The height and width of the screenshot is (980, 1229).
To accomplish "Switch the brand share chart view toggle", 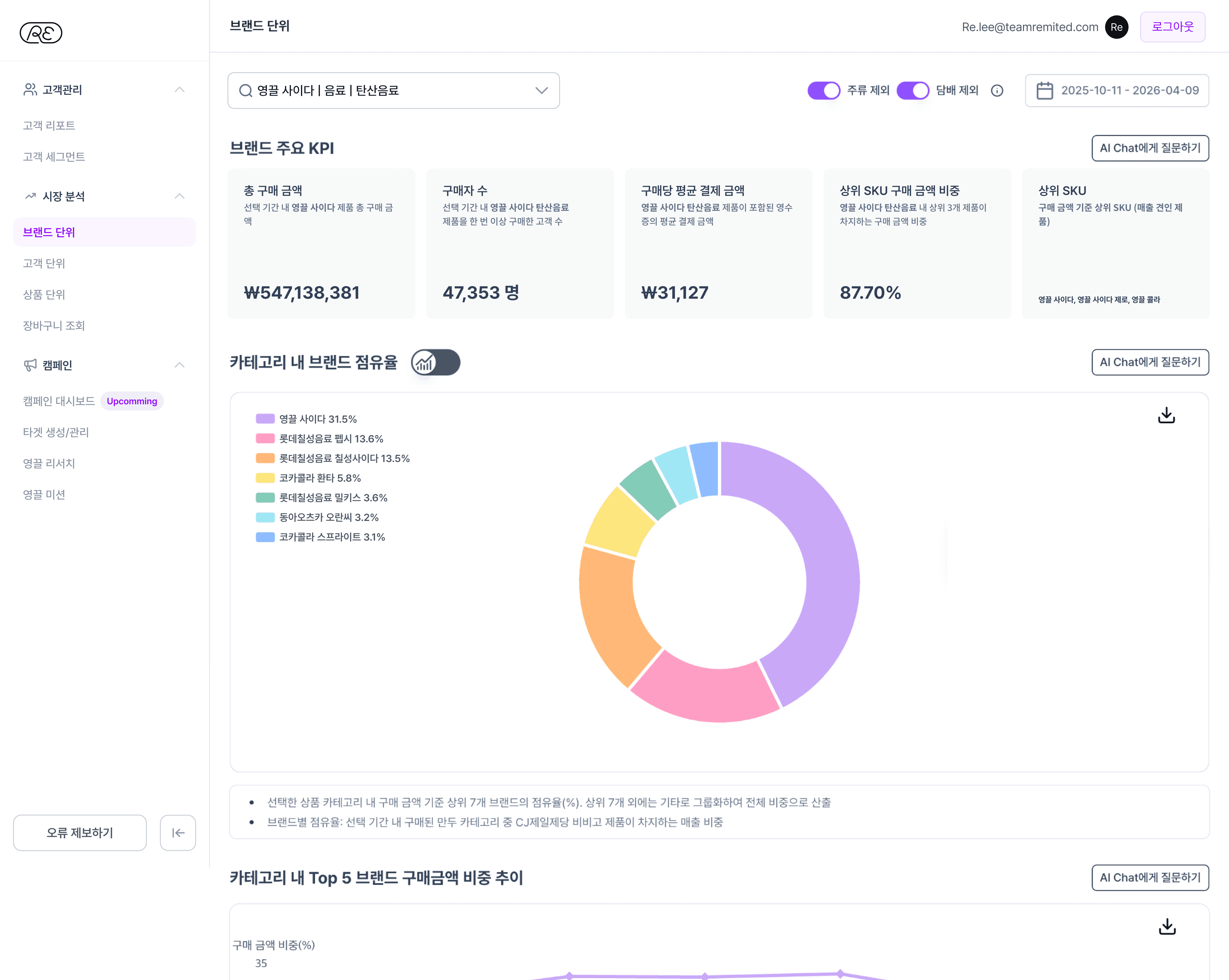I will (436, 362).
